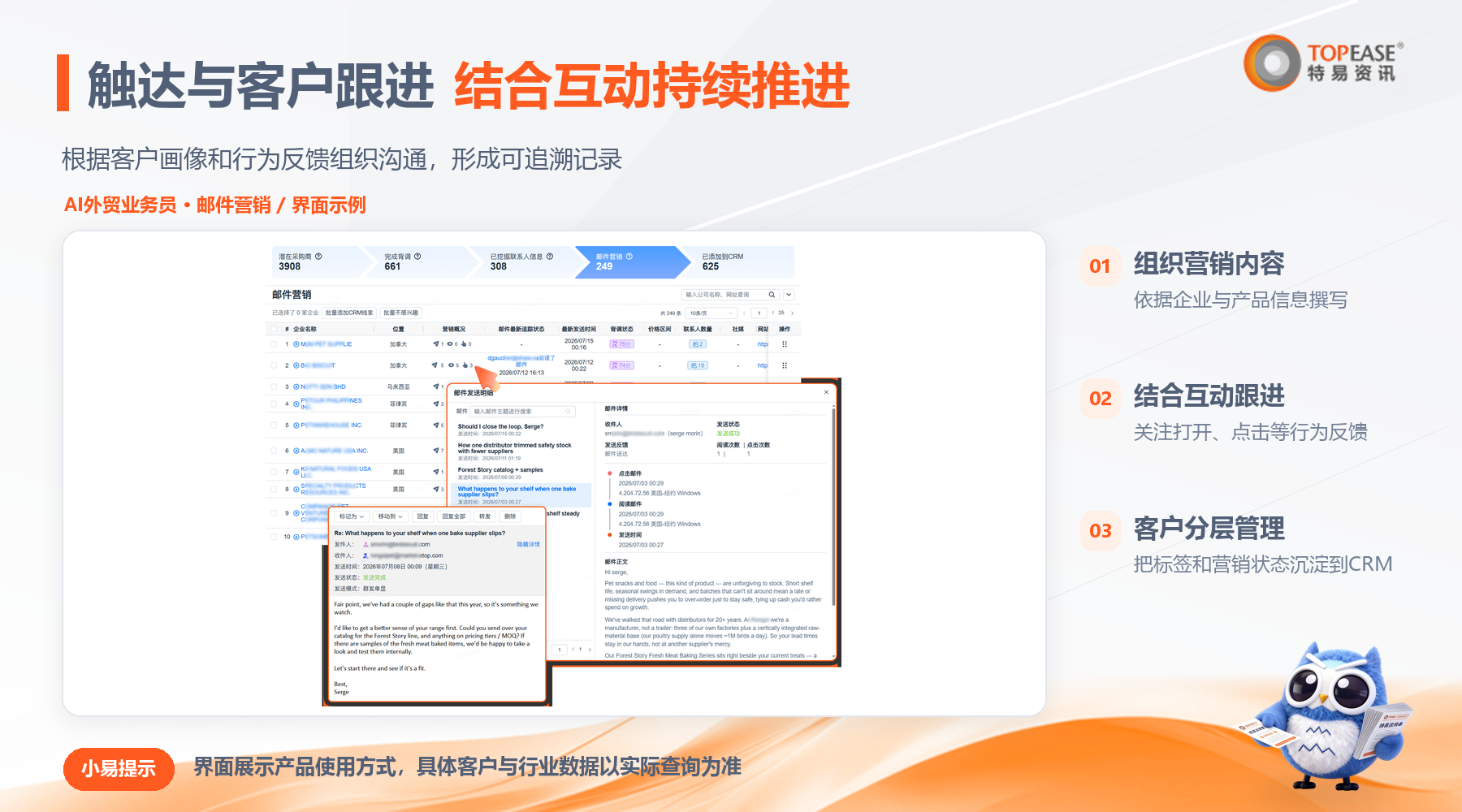Check the row 2 company checkbox
1462x812 pixels.
coord(274,365)
